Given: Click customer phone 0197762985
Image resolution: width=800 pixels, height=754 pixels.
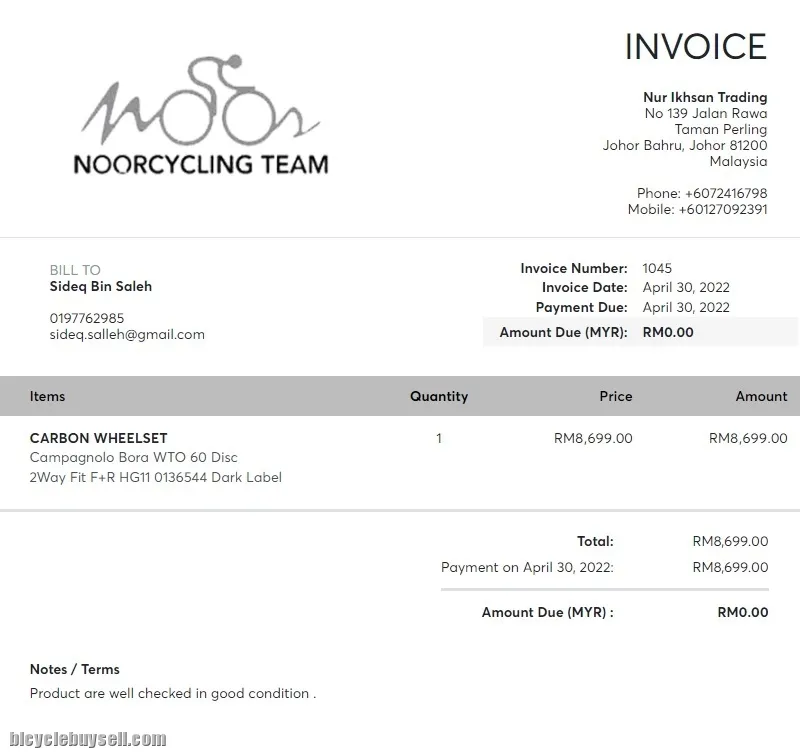Looking at the screenshot, I should tap(87, 318).
